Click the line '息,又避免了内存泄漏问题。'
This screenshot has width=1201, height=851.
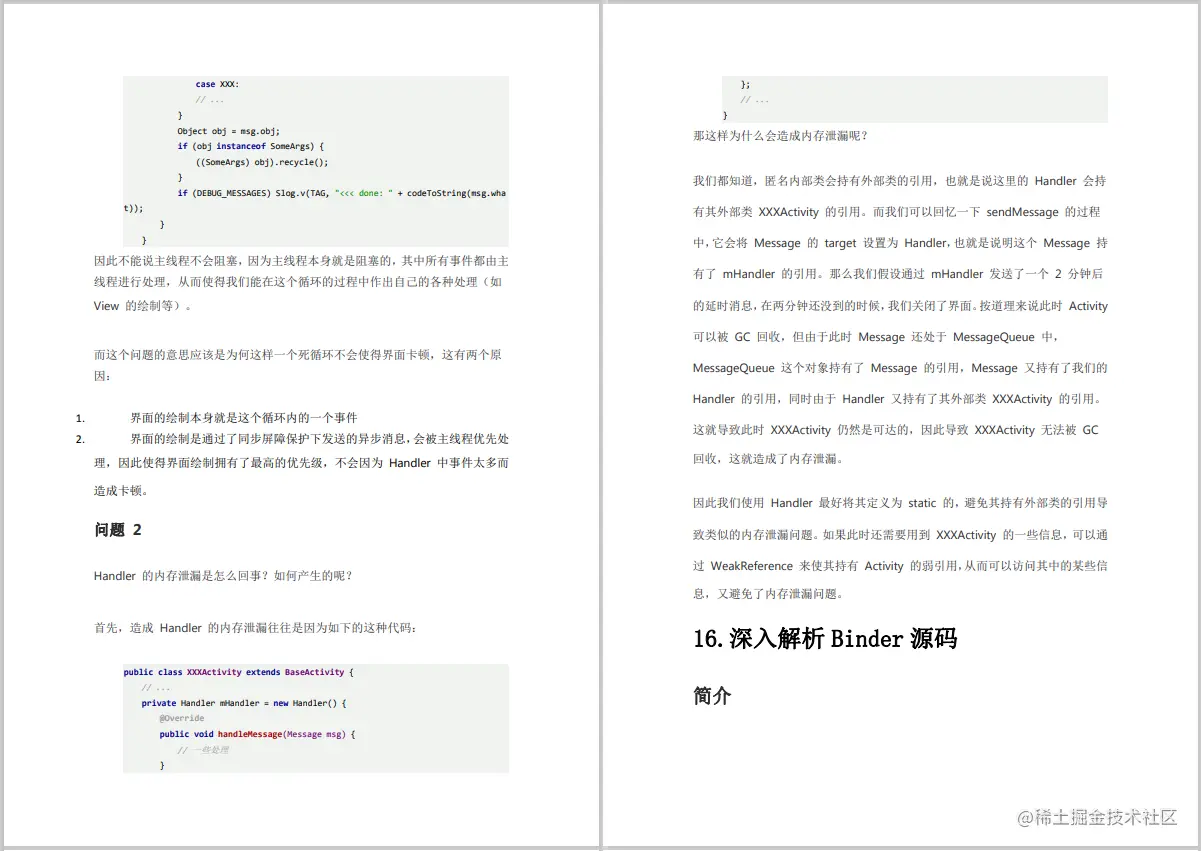(768, 594)
